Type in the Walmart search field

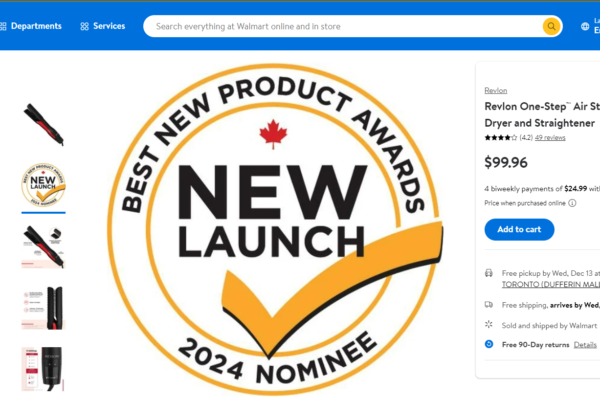click(340, 26)
